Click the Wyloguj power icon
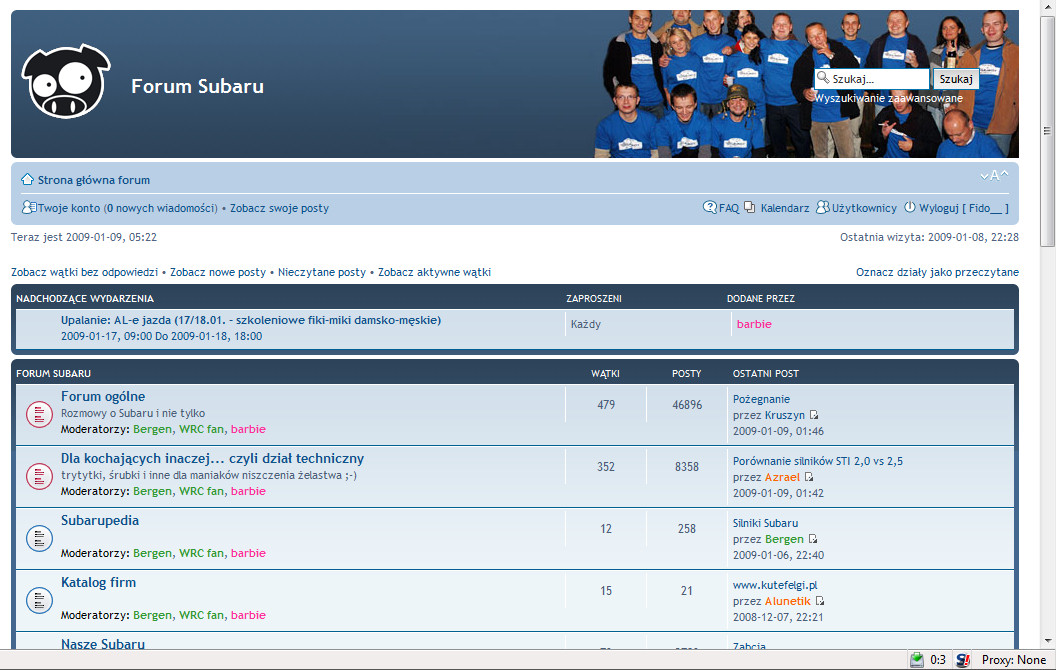1056x670 pixels. point(910,208)
